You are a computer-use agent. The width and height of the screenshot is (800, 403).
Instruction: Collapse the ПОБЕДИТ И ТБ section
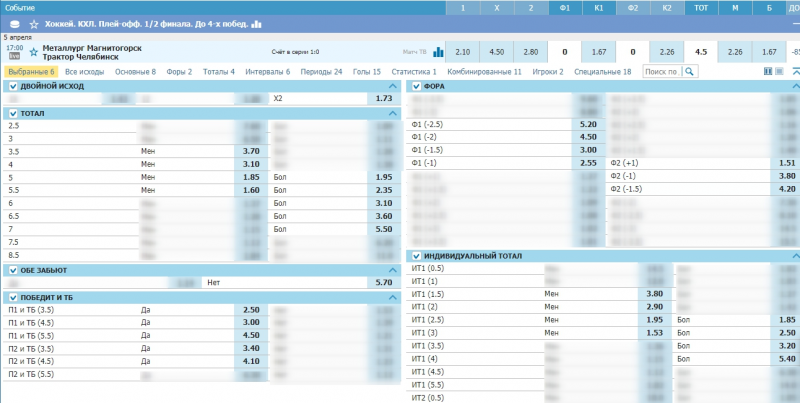[393, 298]
